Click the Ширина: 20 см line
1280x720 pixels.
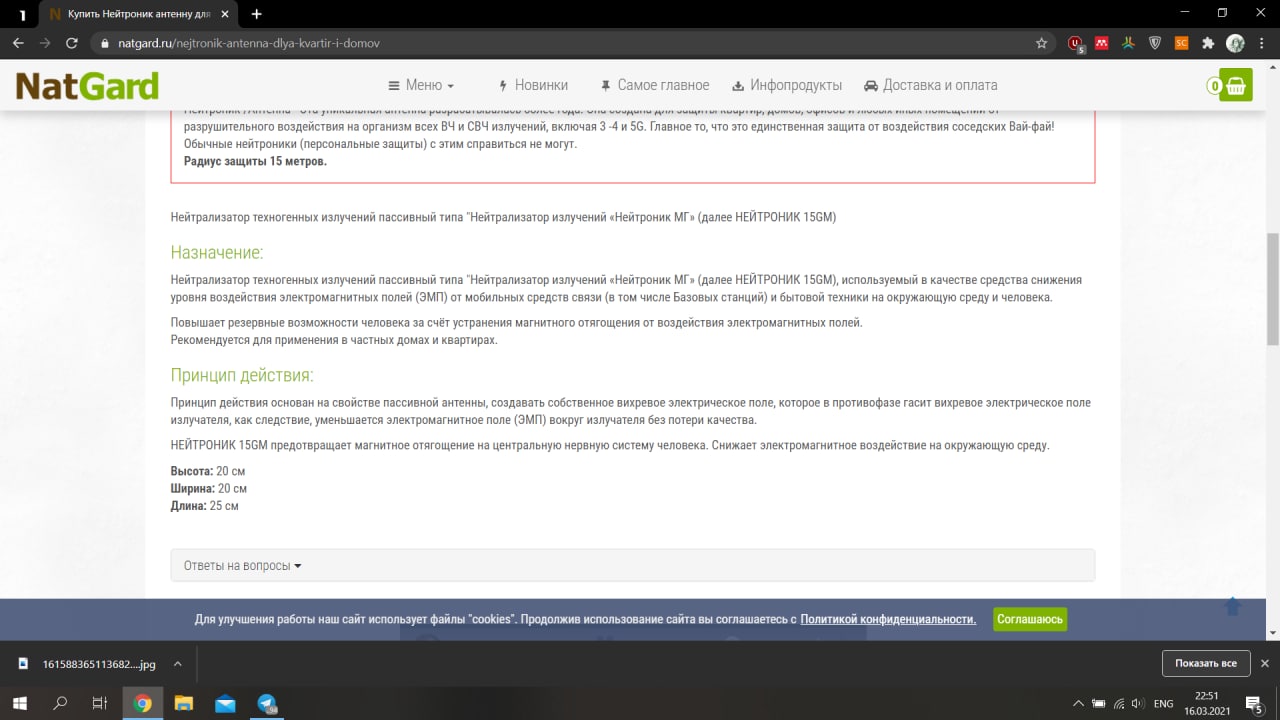(209, 489)
